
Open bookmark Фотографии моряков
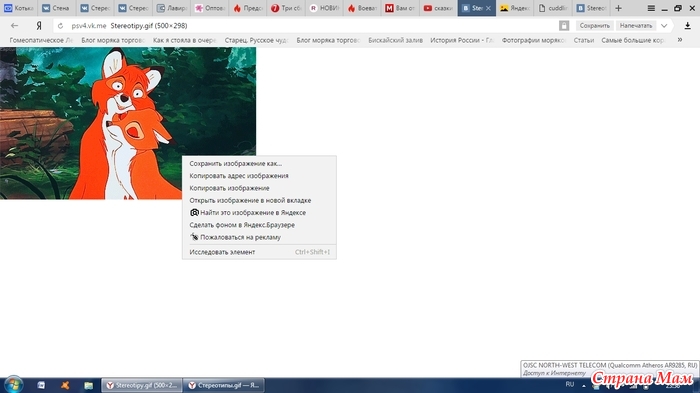(x=533, y=40)
